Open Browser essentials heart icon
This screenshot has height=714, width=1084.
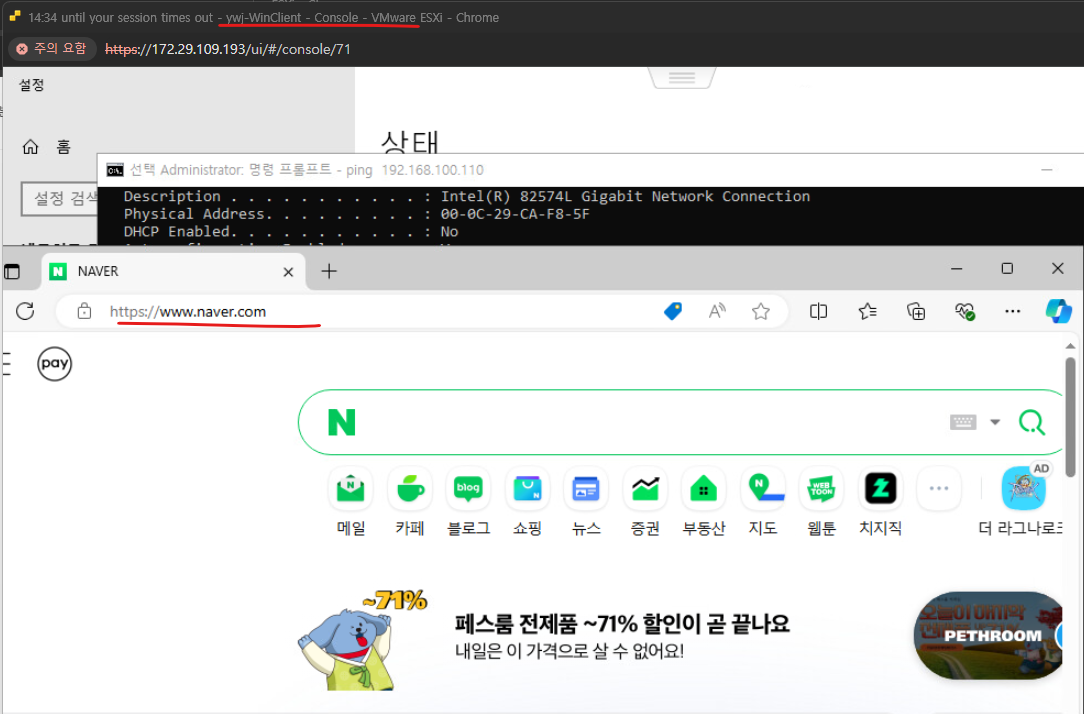964,312
